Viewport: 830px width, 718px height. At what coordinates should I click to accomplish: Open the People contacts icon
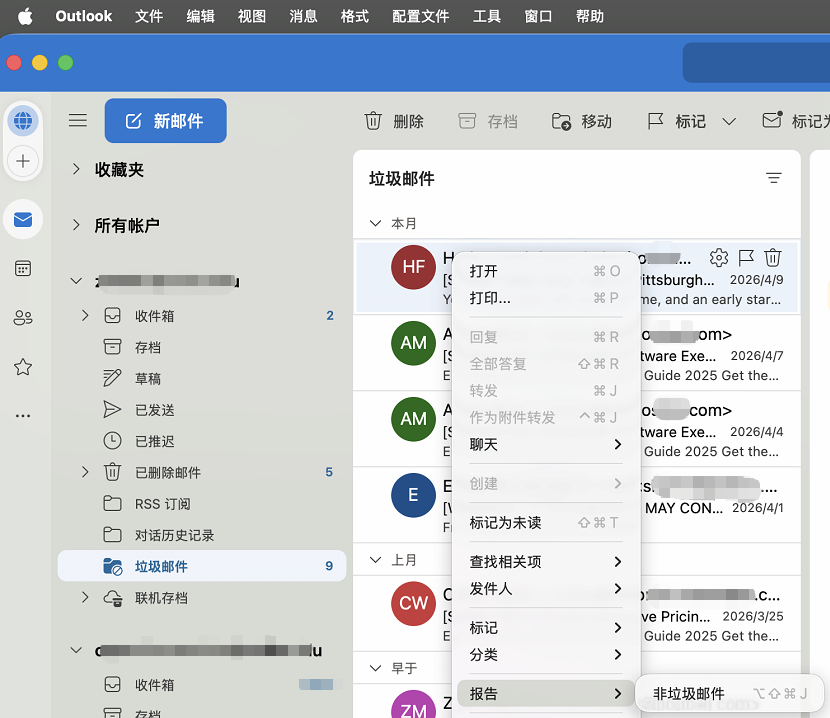click(22, 318)
